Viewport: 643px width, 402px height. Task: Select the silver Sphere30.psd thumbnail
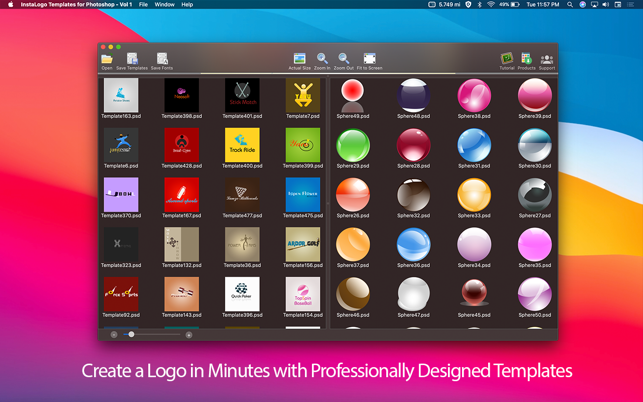pos(535,145)
